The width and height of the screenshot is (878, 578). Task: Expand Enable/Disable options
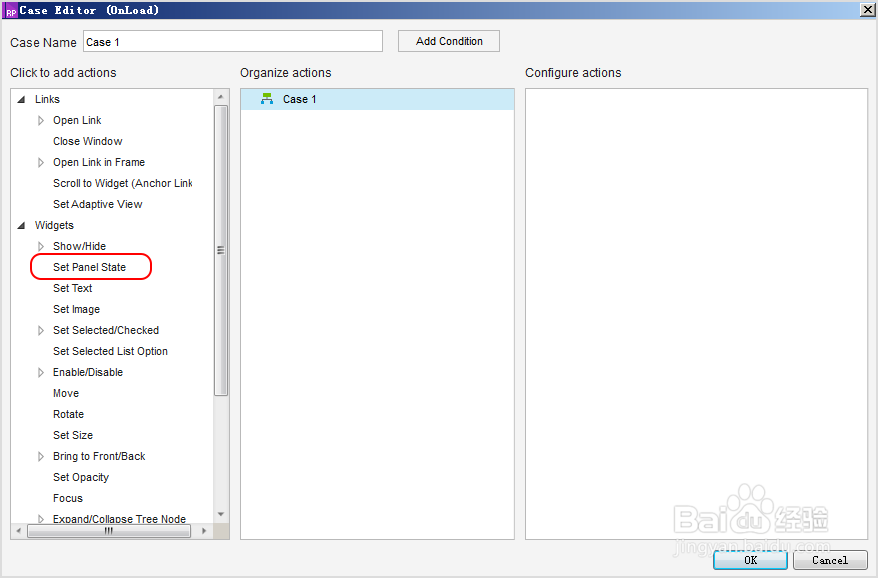[x=40, y=372]
